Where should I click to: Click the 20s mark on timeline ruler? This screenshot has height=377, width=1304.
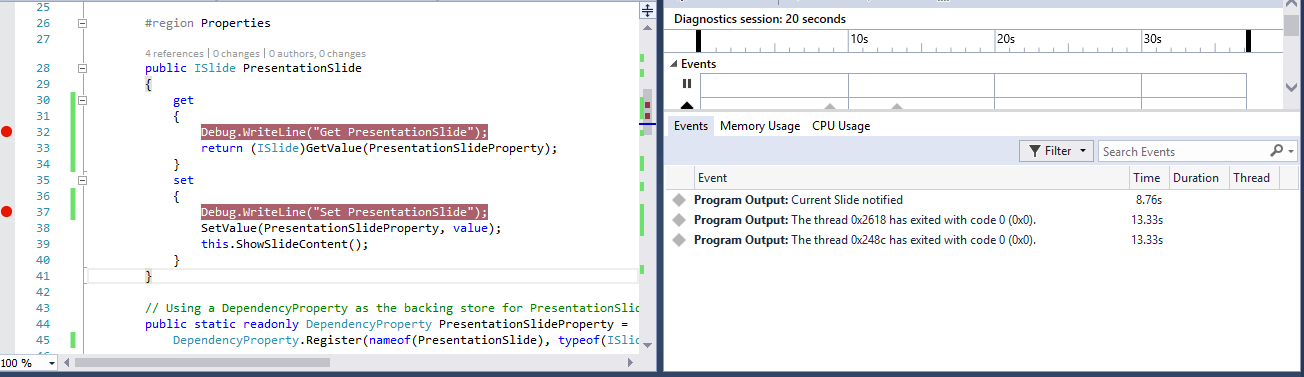pyautogui.click(x=1006, y=38)
